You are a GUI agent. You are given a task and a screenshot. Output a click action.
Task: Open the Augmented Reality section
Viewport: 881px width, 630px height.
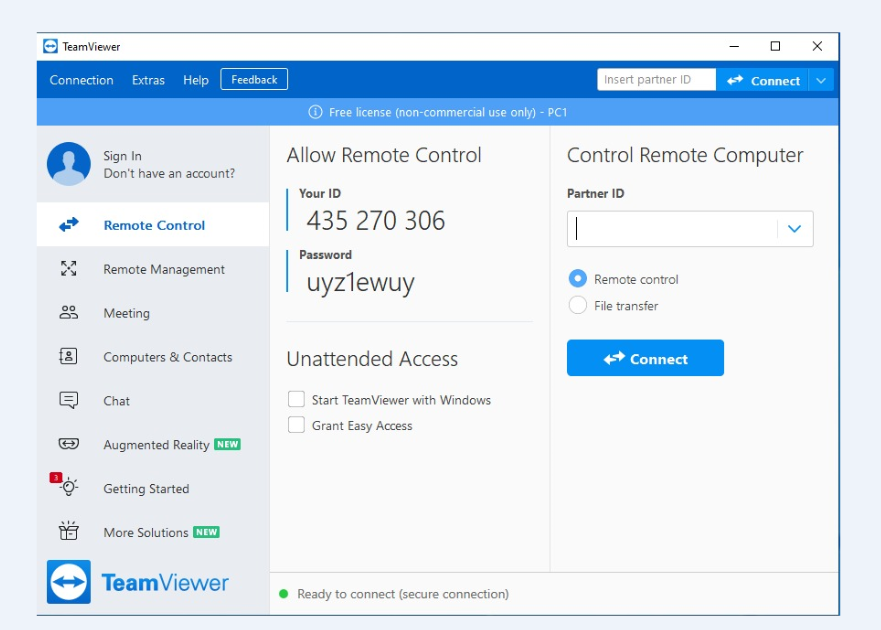(x=153, y=444)
